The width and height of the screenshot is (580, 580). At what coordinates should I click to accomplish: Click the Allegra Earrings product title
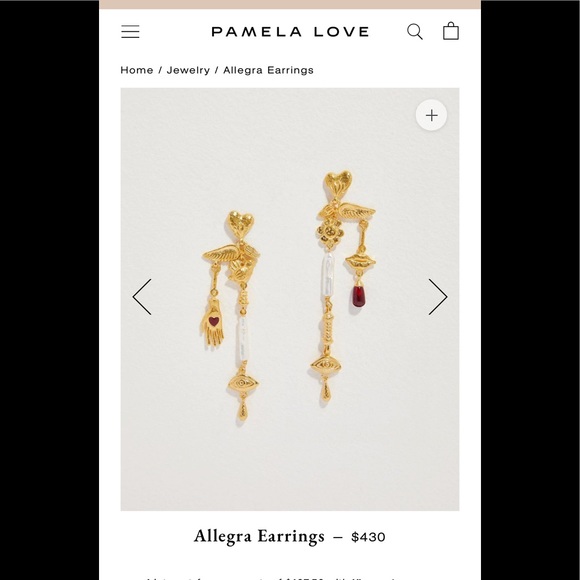pyautogui.click(x=259, y=537)
